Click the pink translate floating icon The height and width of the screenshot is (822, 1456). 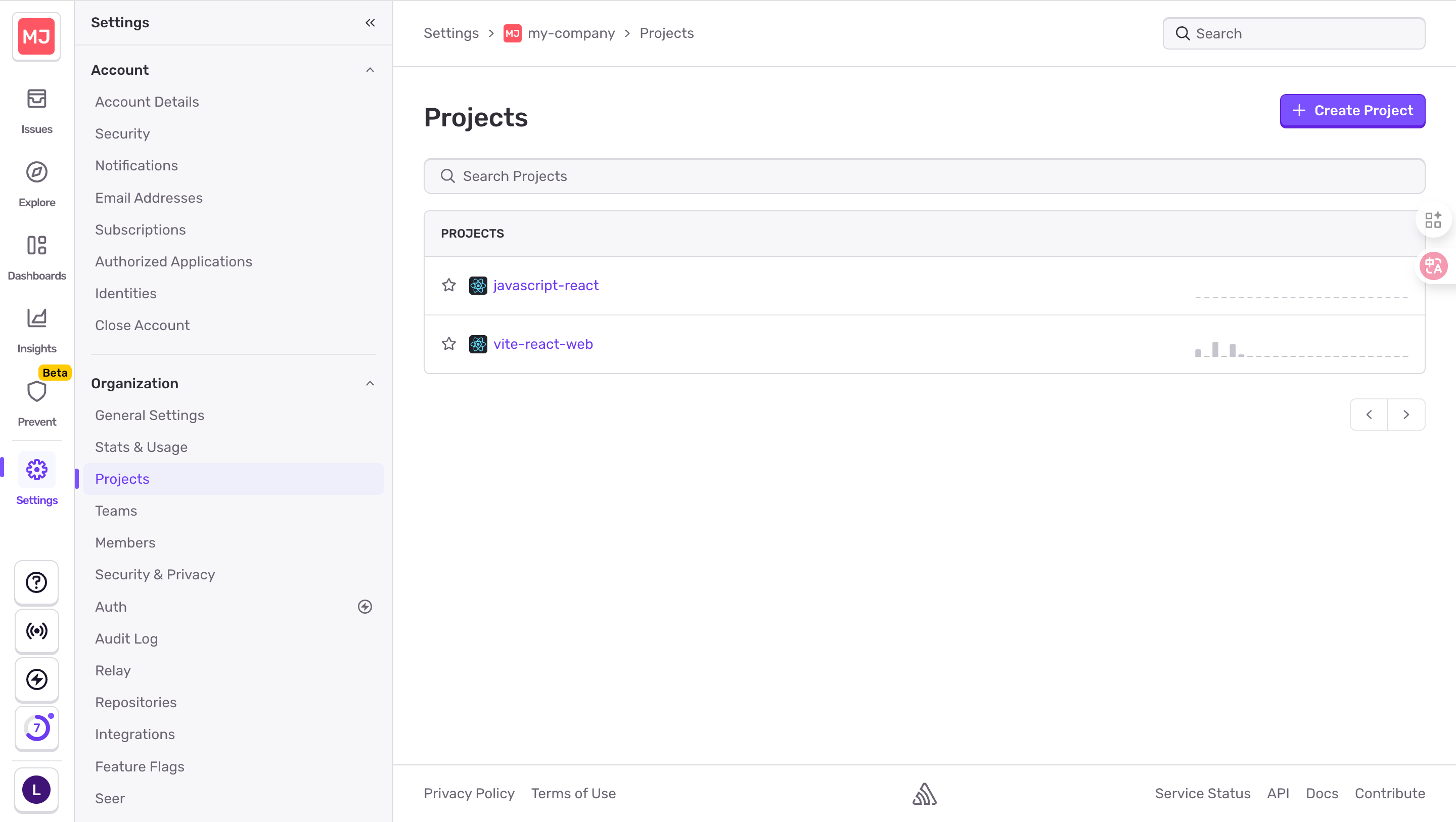pyautogui.click(x=1433, y=266)
